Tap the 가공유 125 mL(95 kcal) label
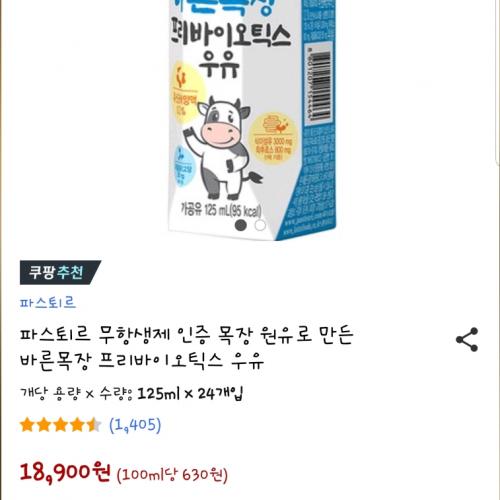The width and height of the screenshot is (500, 500). tap(221, 210)
